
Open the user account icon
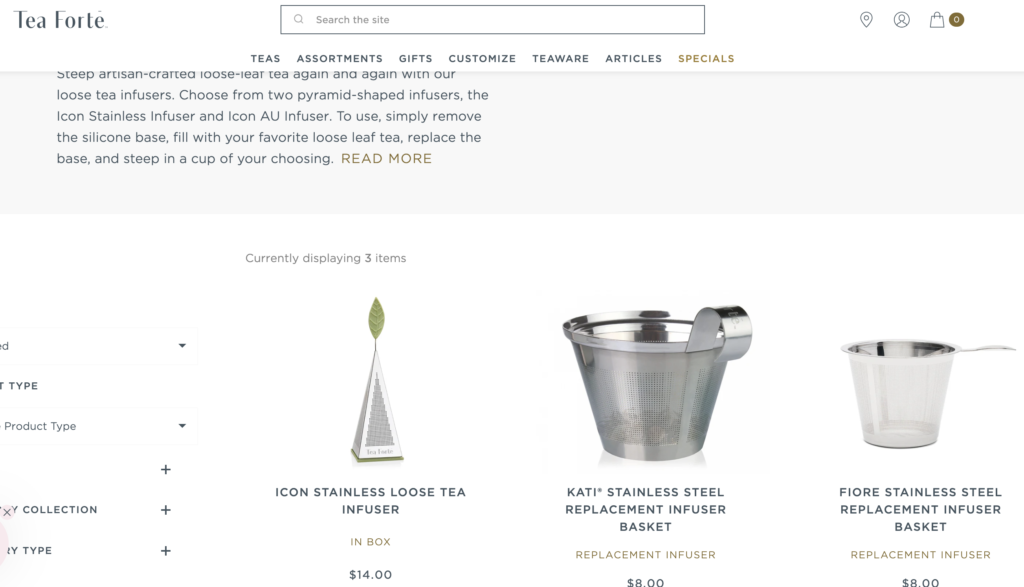pyautogui.click(x=901, y=20)
